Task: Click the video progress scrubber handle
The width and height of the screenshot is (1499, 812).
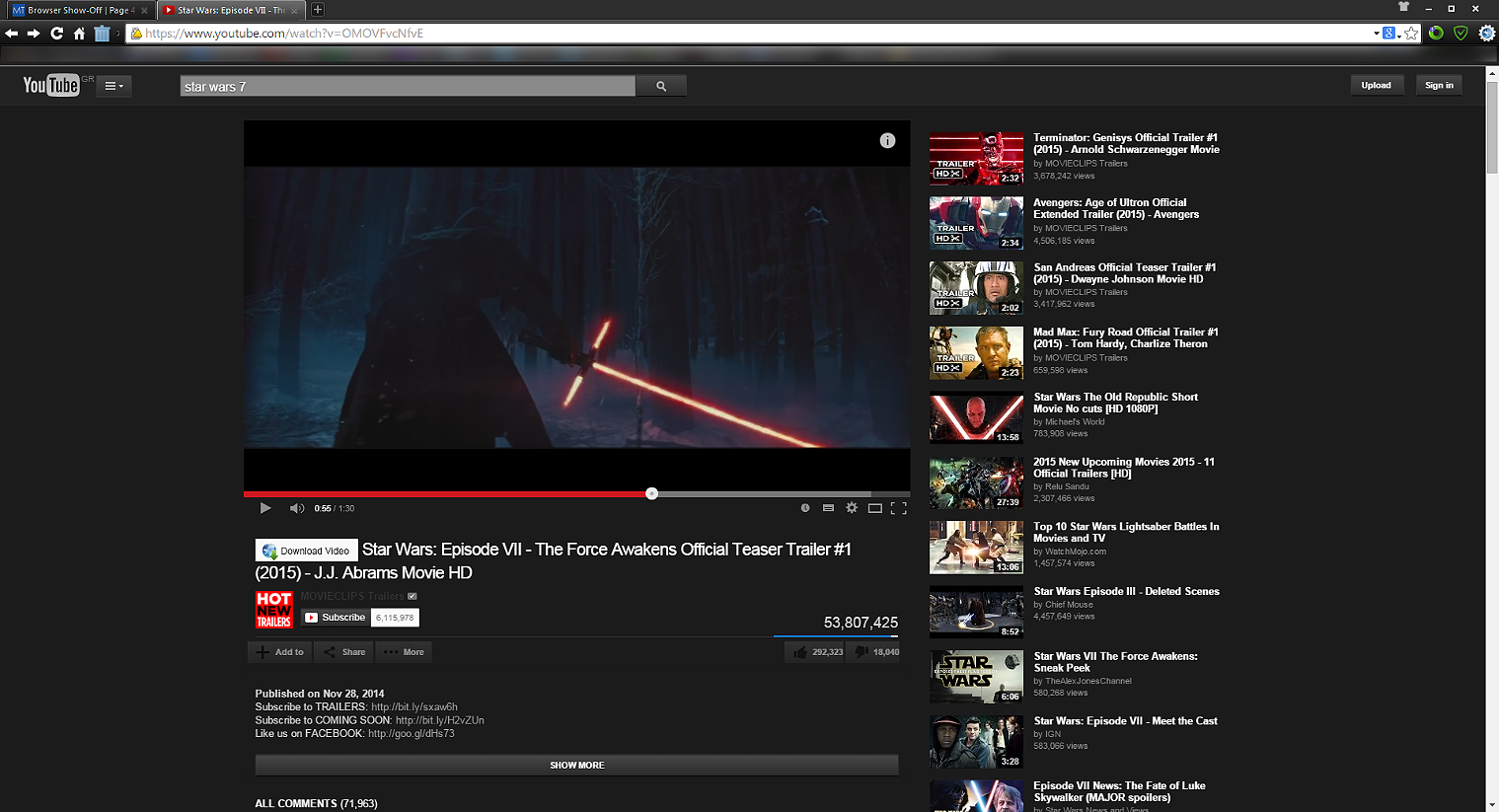Action: pos(651,493)
